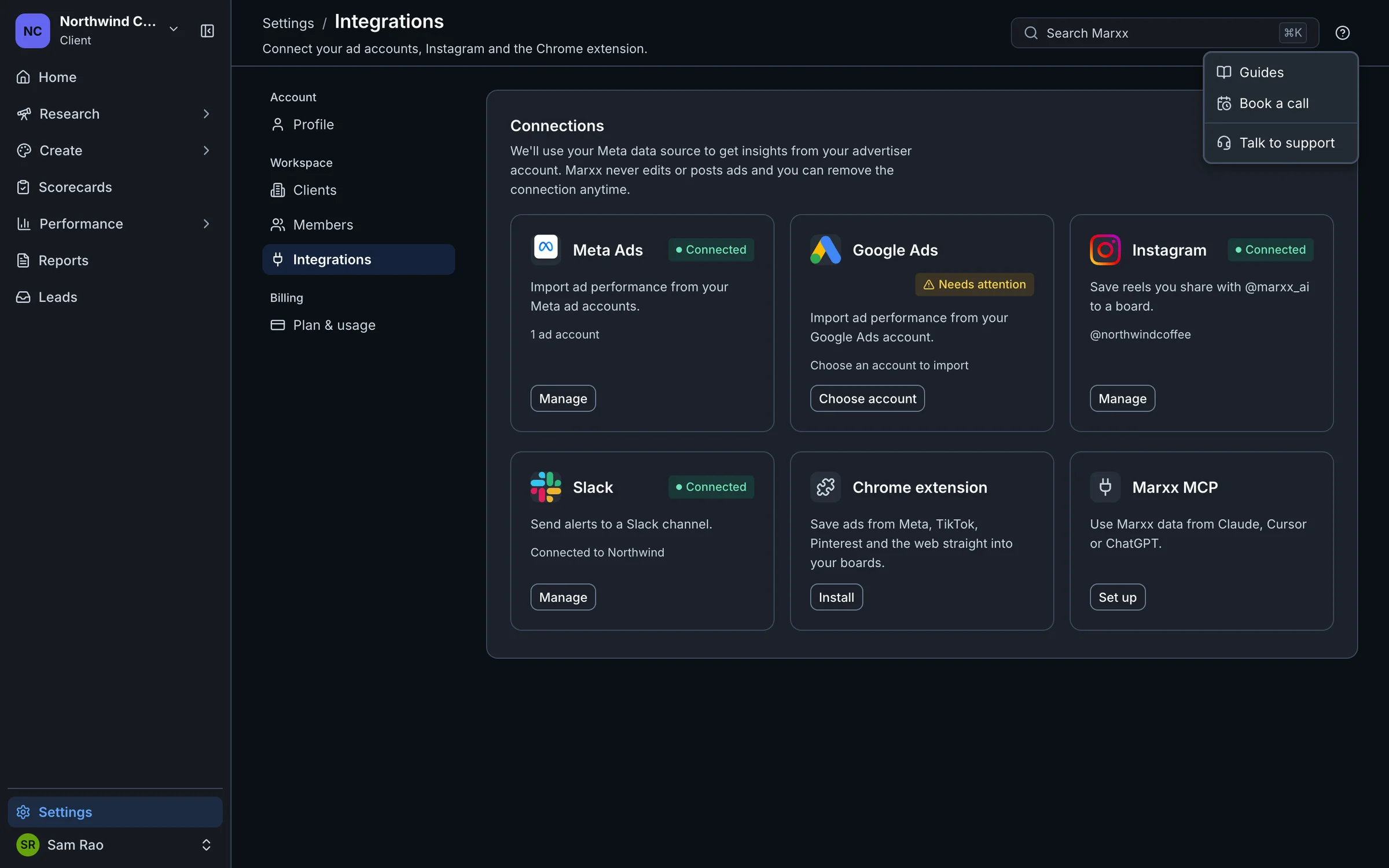
Task: Click the @northwindcoffee account text
Action: click(1140, 334)
